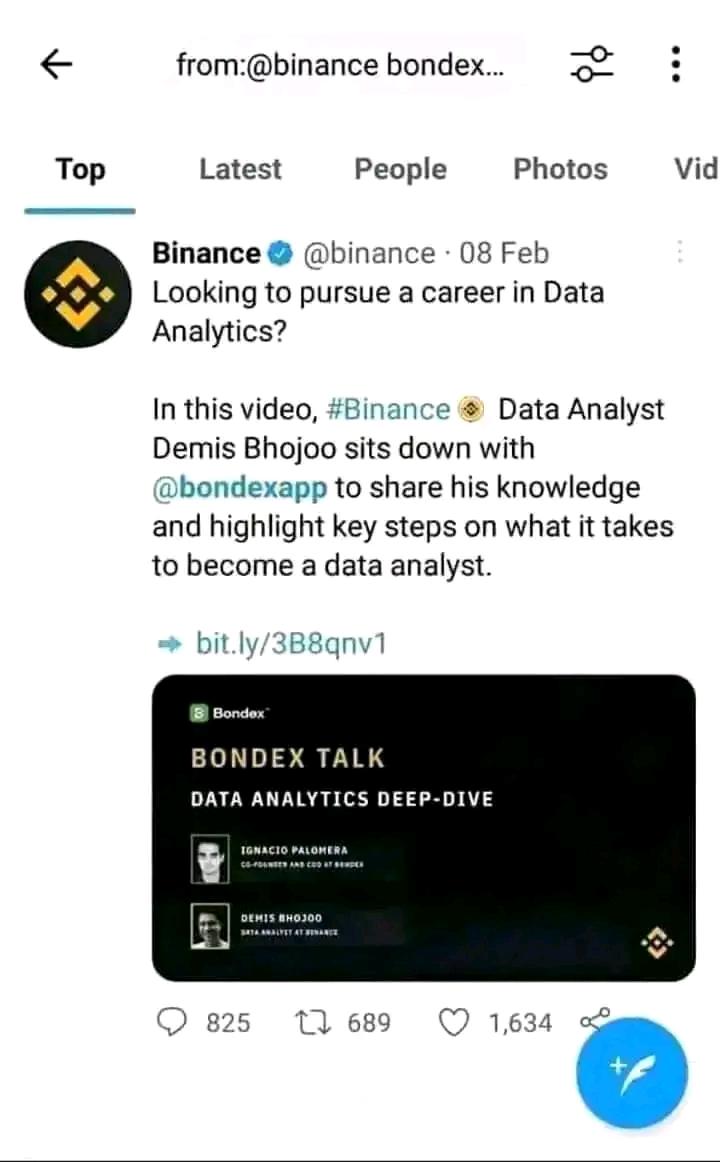Like the Binance tweet
This screenshot has height=1162, width=720.
pos(455,1022)
